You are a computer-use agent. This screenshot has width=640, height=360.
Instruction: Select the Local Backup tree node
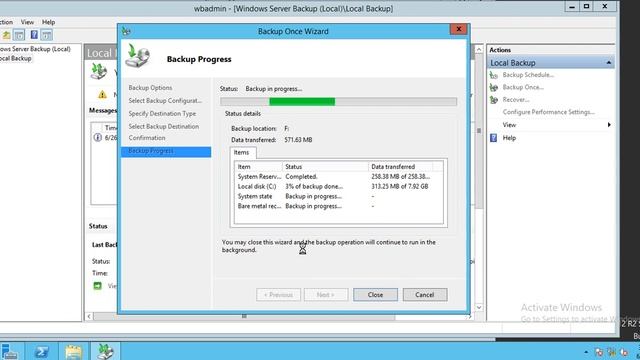point(16,58)
